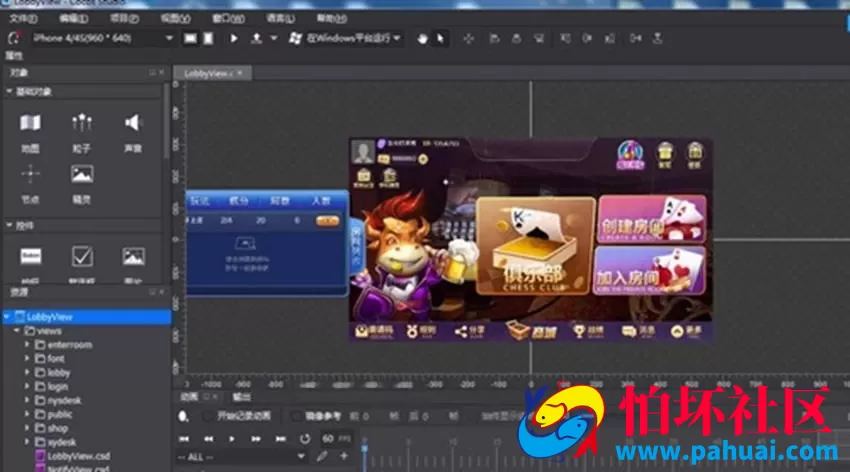Toggle the animation loop button
Viewport: 850px width, 472px height.
(305, 438)
